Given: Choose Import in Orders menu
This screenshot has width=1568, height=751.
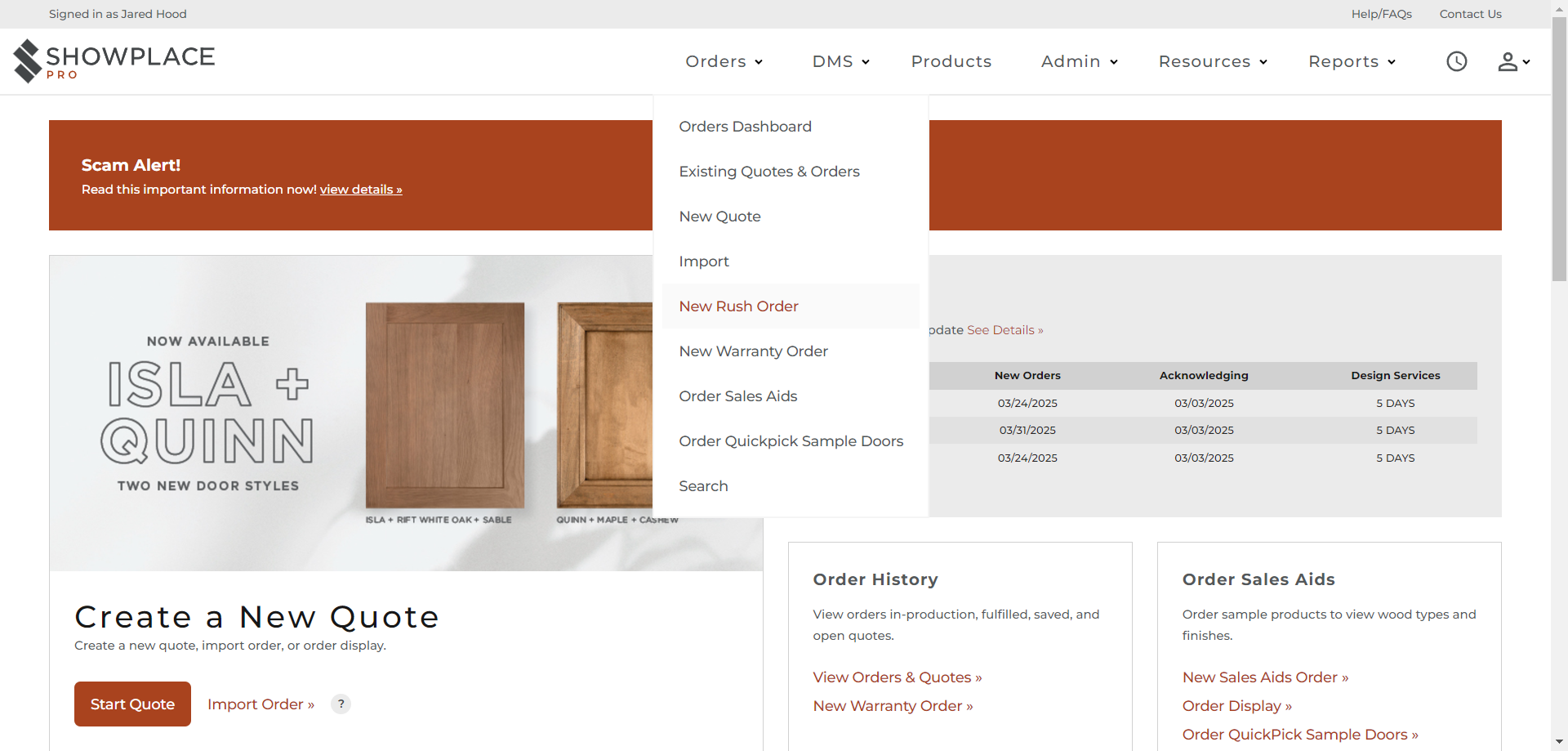Looking at the screenshot, I should click(791, 261).
